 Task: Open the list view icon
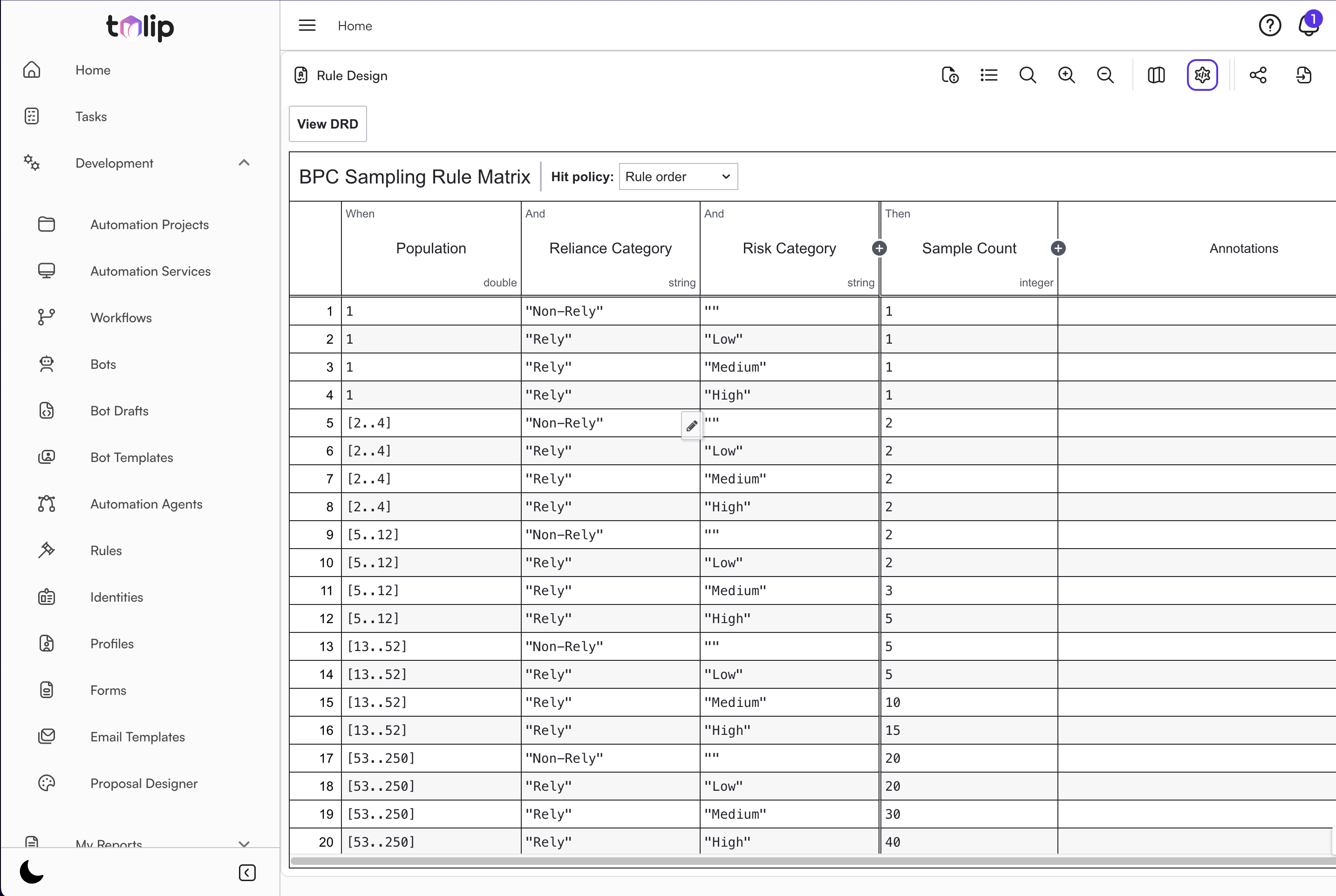pos(988,75)
